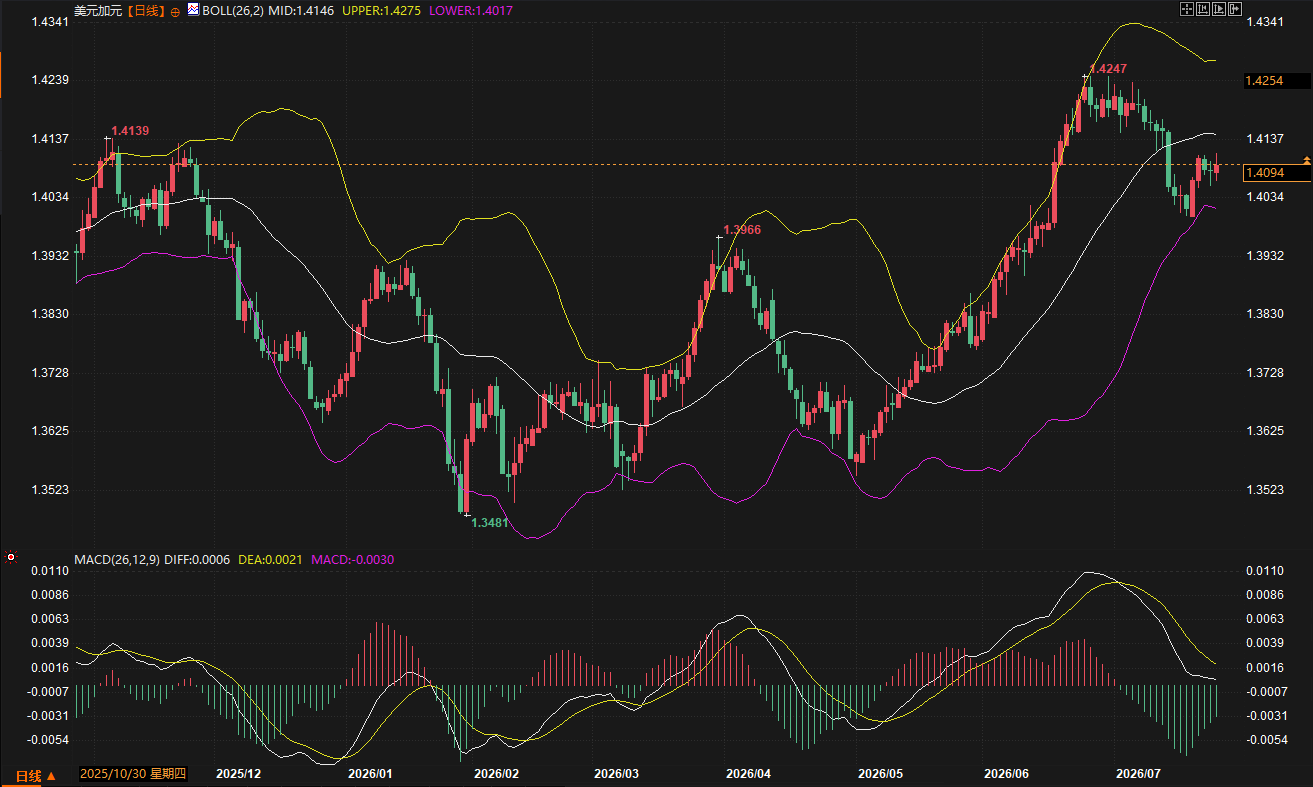
Task: Click the 1.4247 high price marker
Action: (1107, 69)
